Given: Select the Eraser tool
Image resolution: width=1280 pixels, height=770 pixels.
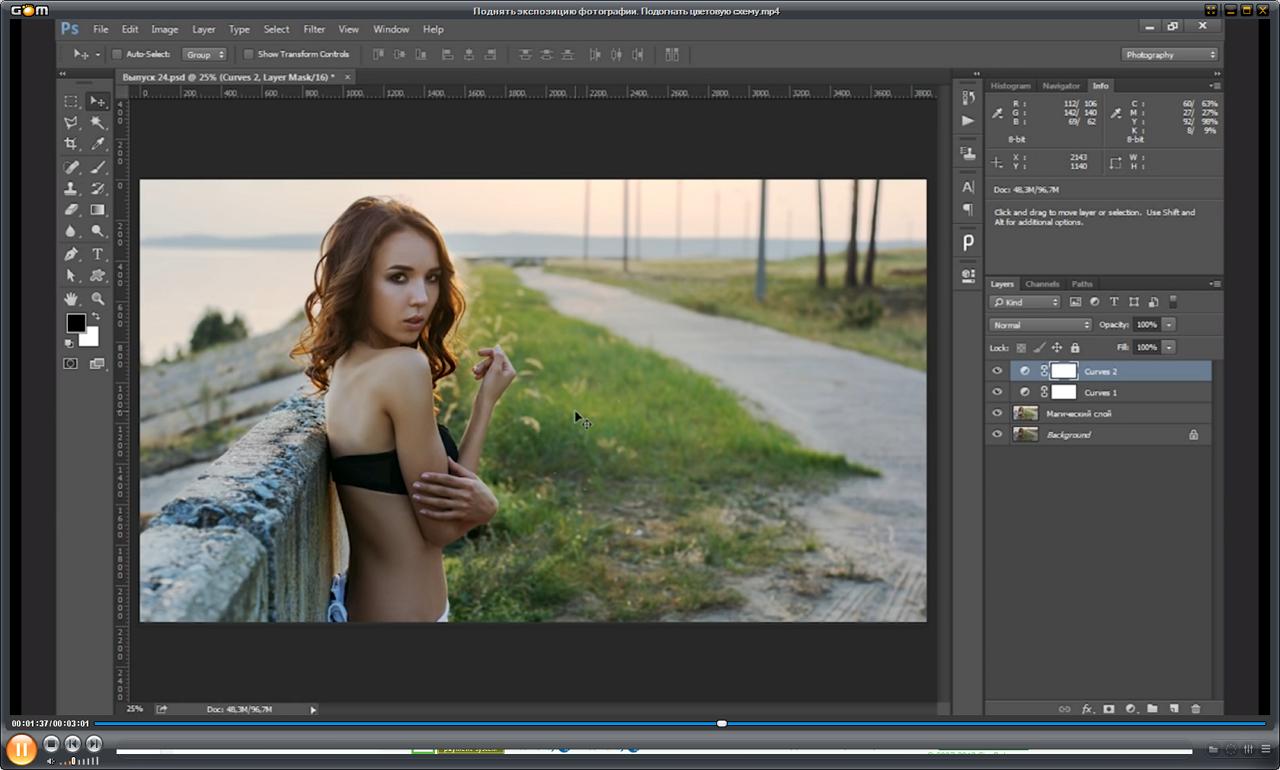Looking at the screenshot, I should (x=71, y=210).
